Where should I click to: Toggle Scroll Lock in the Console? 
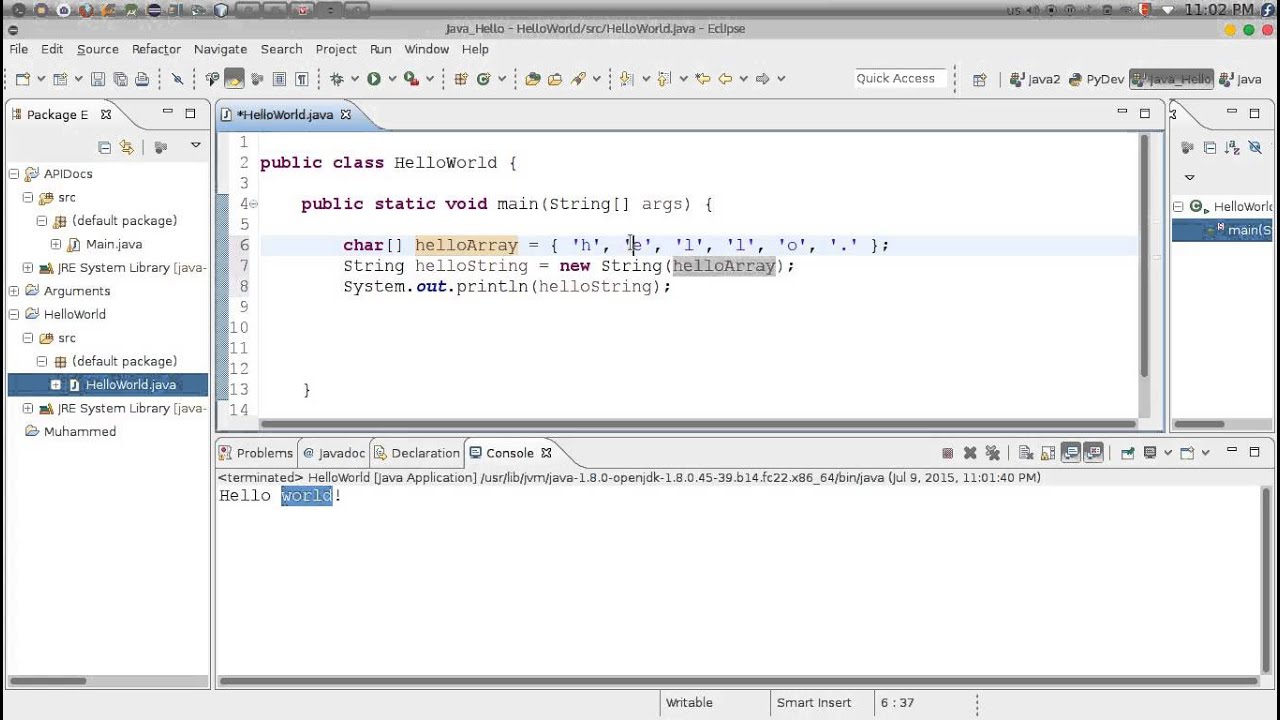click(x=1047, y=453)
